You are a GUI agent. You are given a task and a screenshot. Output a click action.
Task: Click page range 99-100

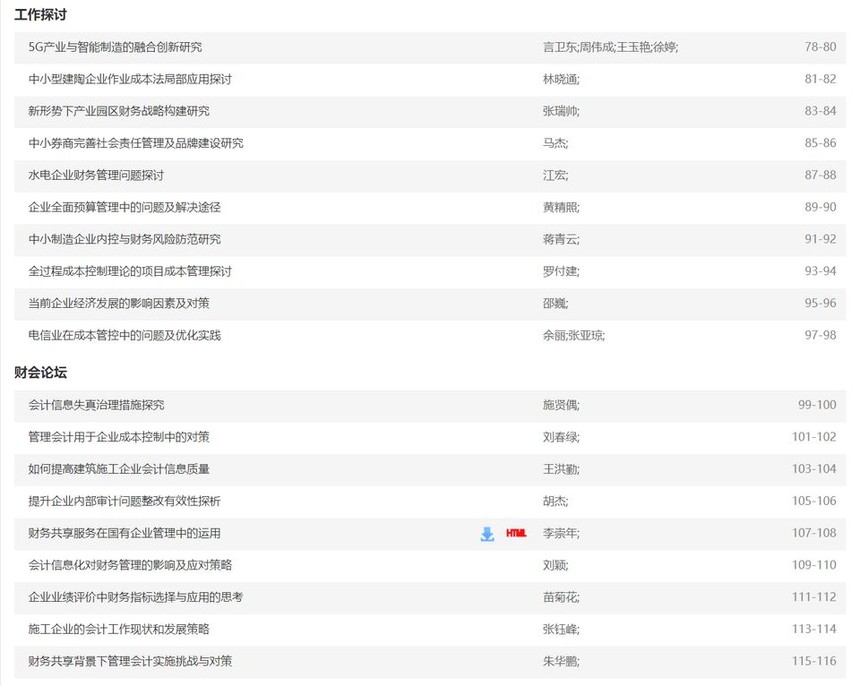pyautogui.click(x=817, y=405)
